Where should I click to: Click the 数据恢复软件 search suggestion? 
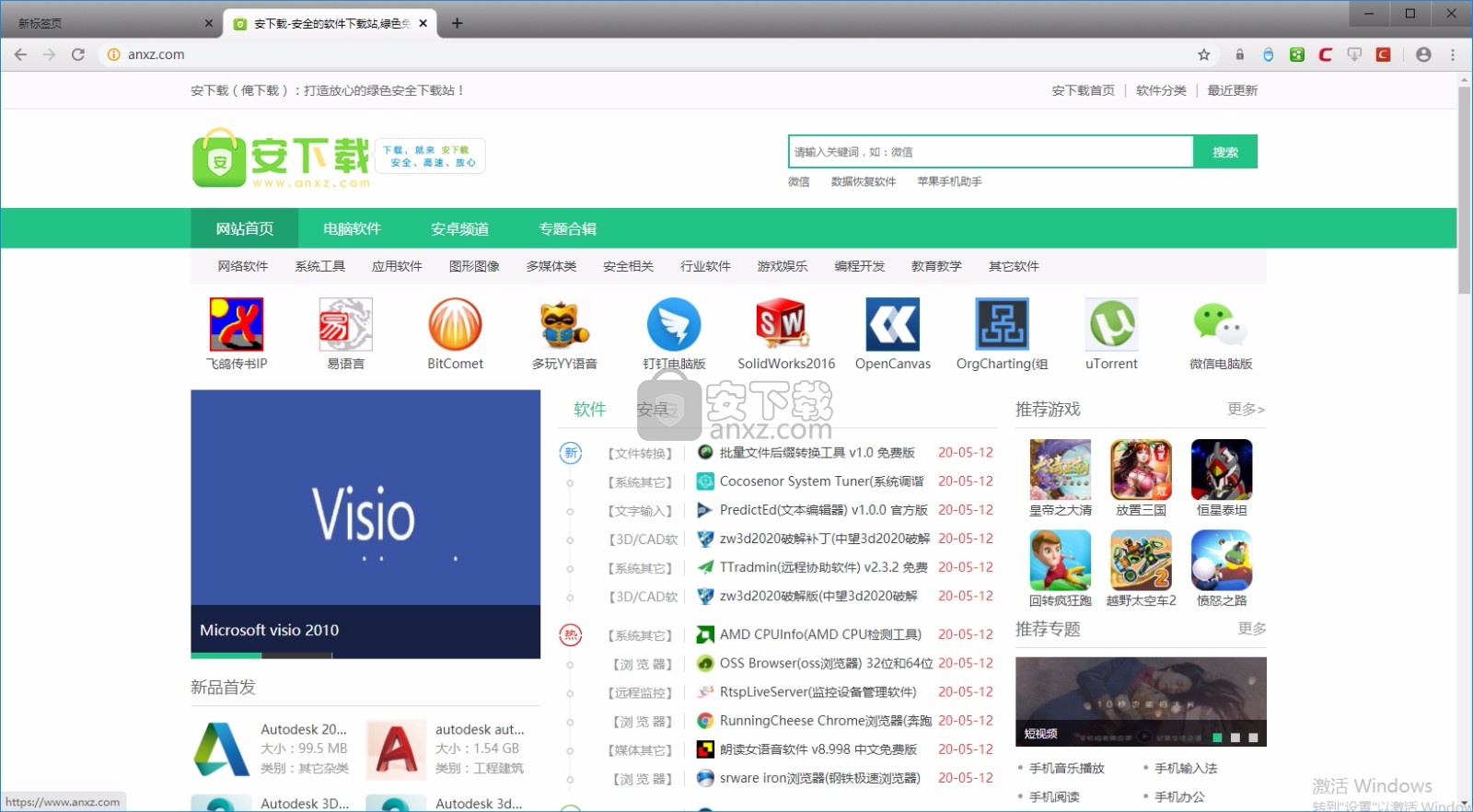[x=864, y=181]
